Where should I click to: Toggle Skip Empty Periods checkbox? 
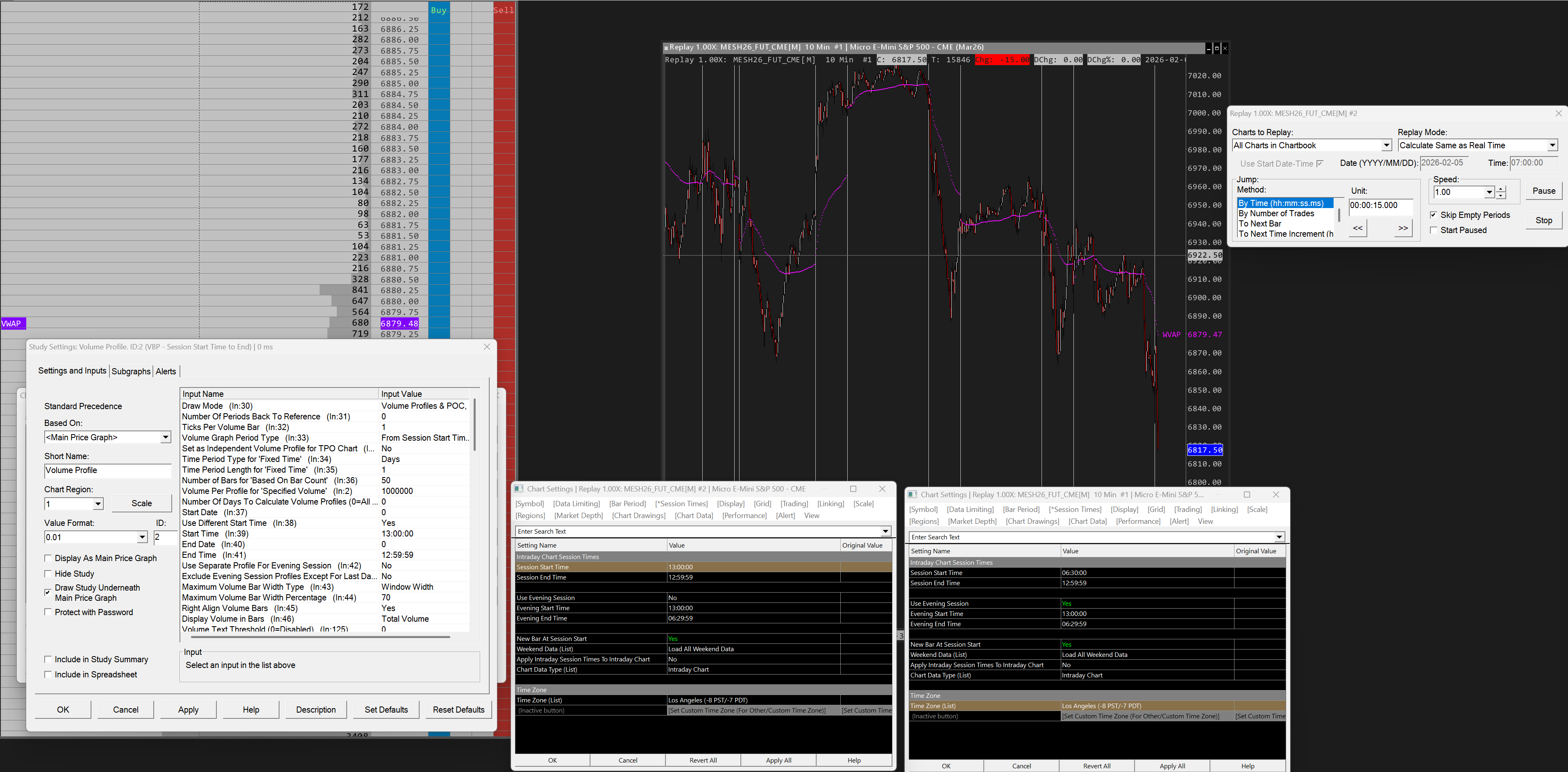(x=1434, y=215)
